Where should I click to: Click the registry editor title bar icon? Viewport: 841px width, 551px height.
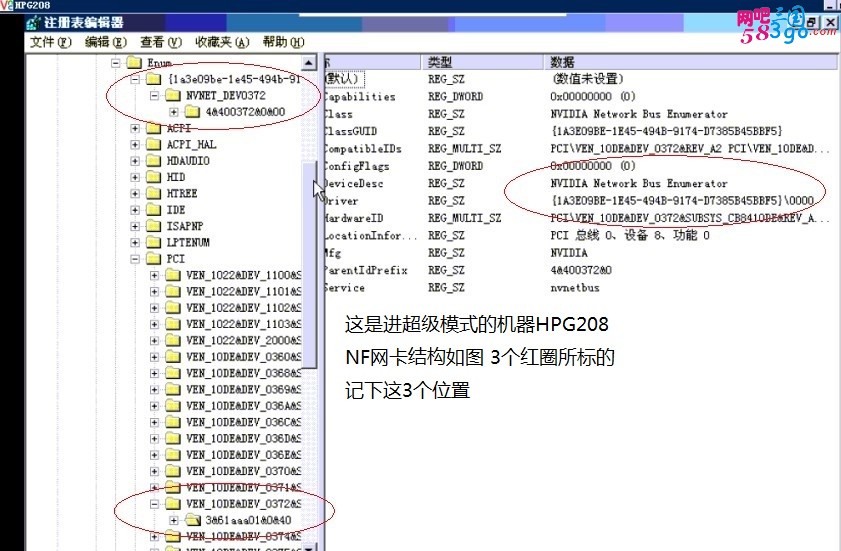[33, 23]
